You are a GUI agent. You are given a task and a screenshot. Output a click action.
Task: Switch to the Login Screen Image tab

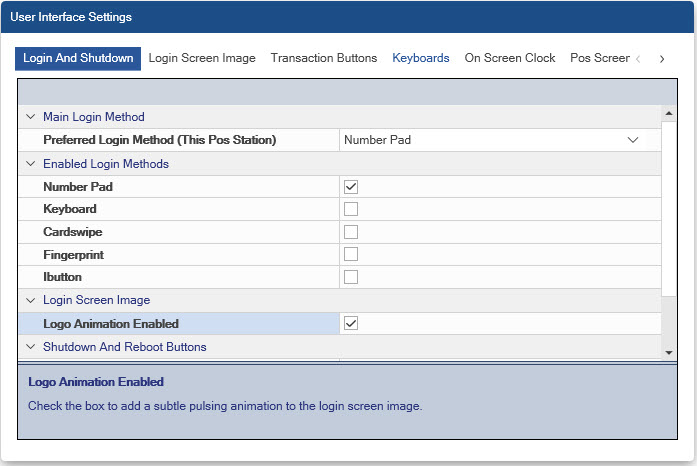click(202, 58)
